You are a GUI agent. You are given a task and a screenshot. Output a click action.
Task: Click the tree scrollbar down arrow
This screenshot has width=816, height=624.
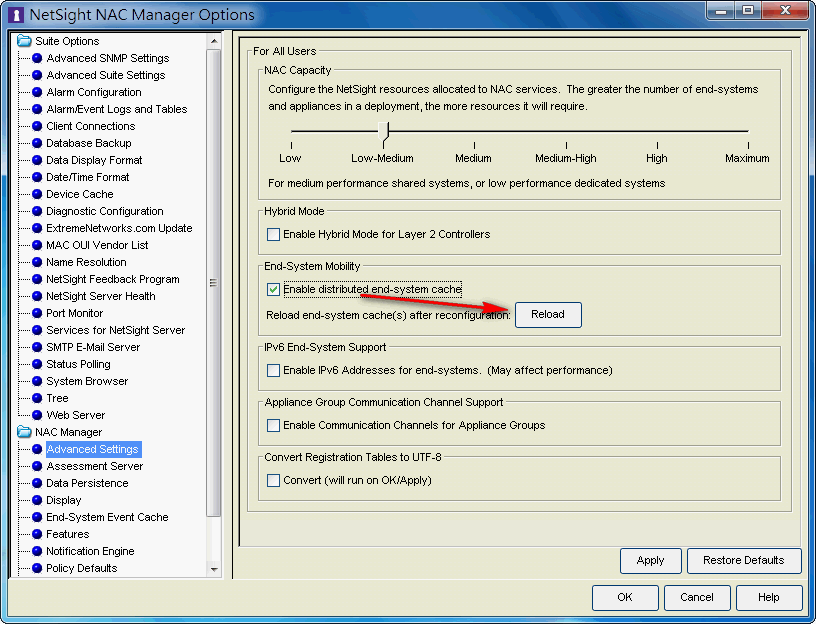coord(214,569)
